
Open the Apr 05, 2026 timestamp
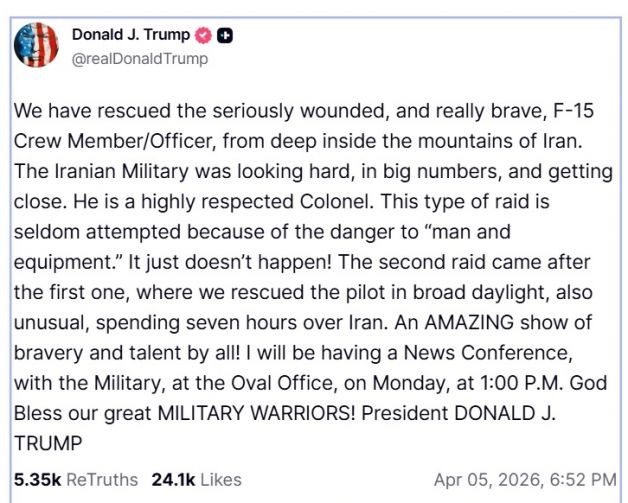[x=525, y=479]
